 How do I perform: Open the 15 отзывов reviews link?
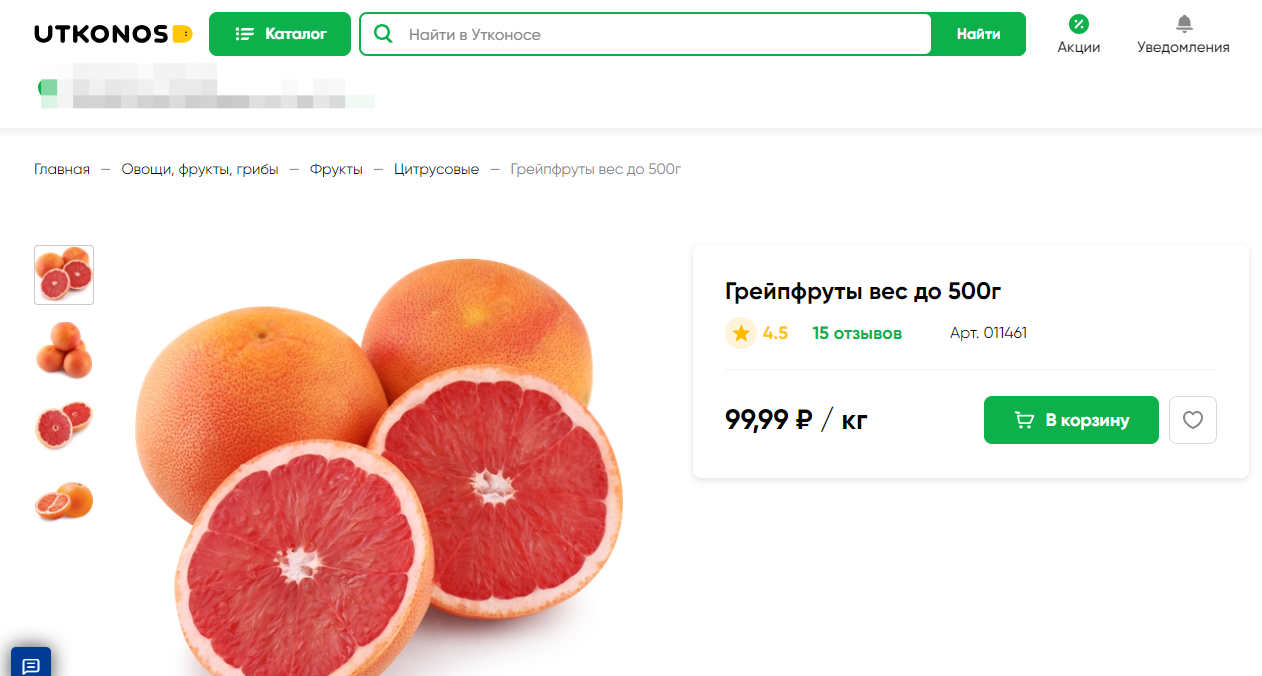coord(857,333)
